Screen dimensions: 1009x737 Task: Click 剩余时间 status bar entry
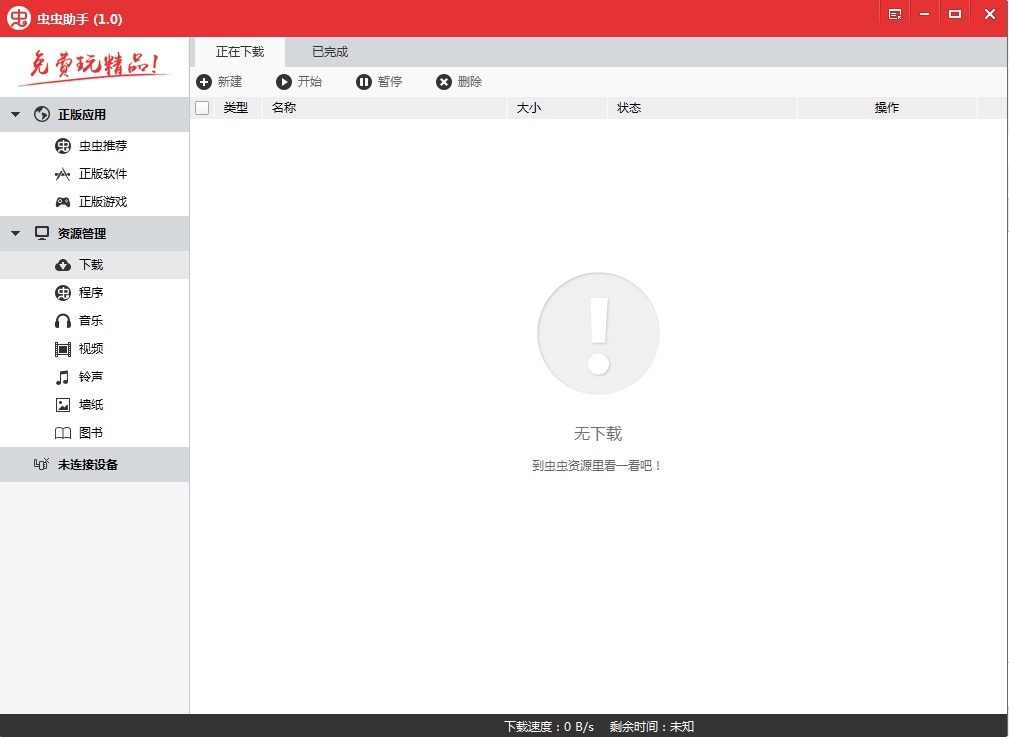click(652, 727)
